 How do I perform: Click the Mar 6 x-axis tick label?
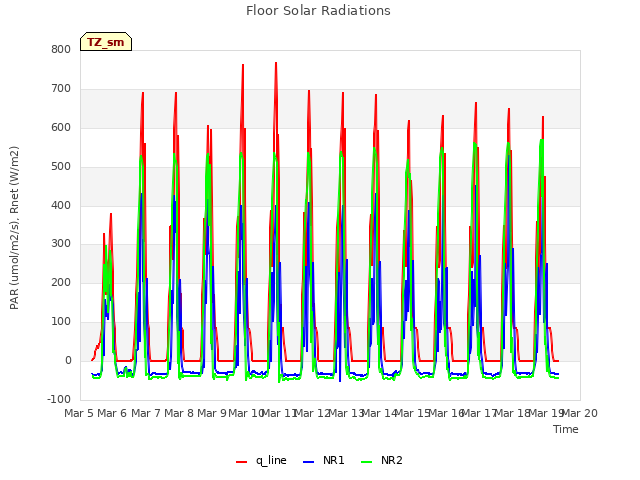point(112,413)
